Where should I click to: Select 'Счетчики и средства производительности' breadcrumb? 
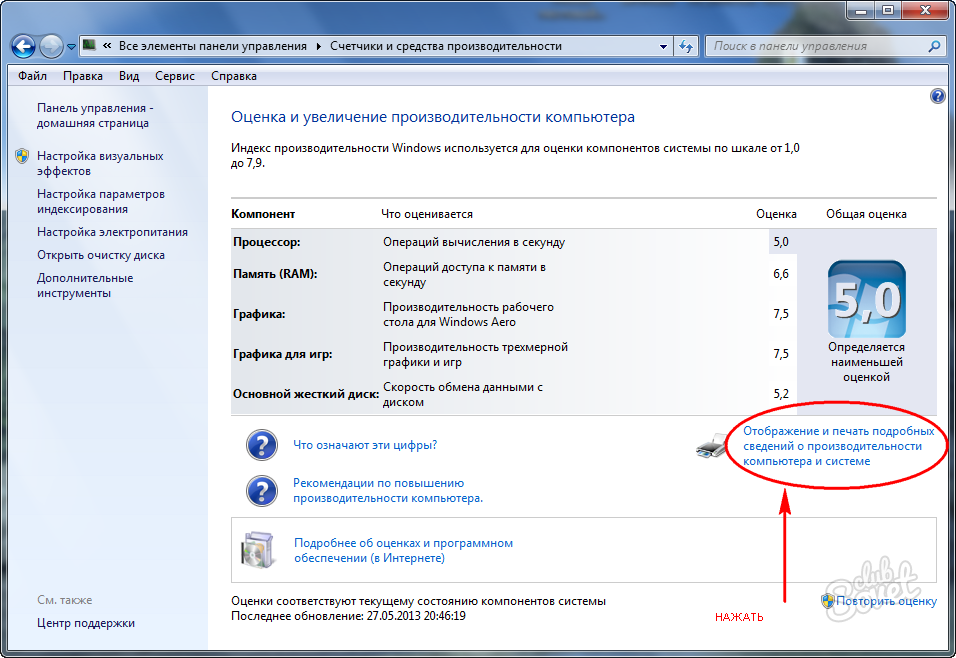[x=446, y=46]
